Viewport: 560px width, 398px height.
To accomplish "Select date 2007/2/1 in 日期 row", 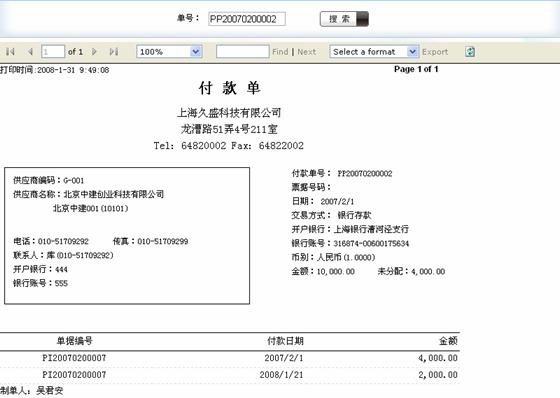I will tap(337, 202).
